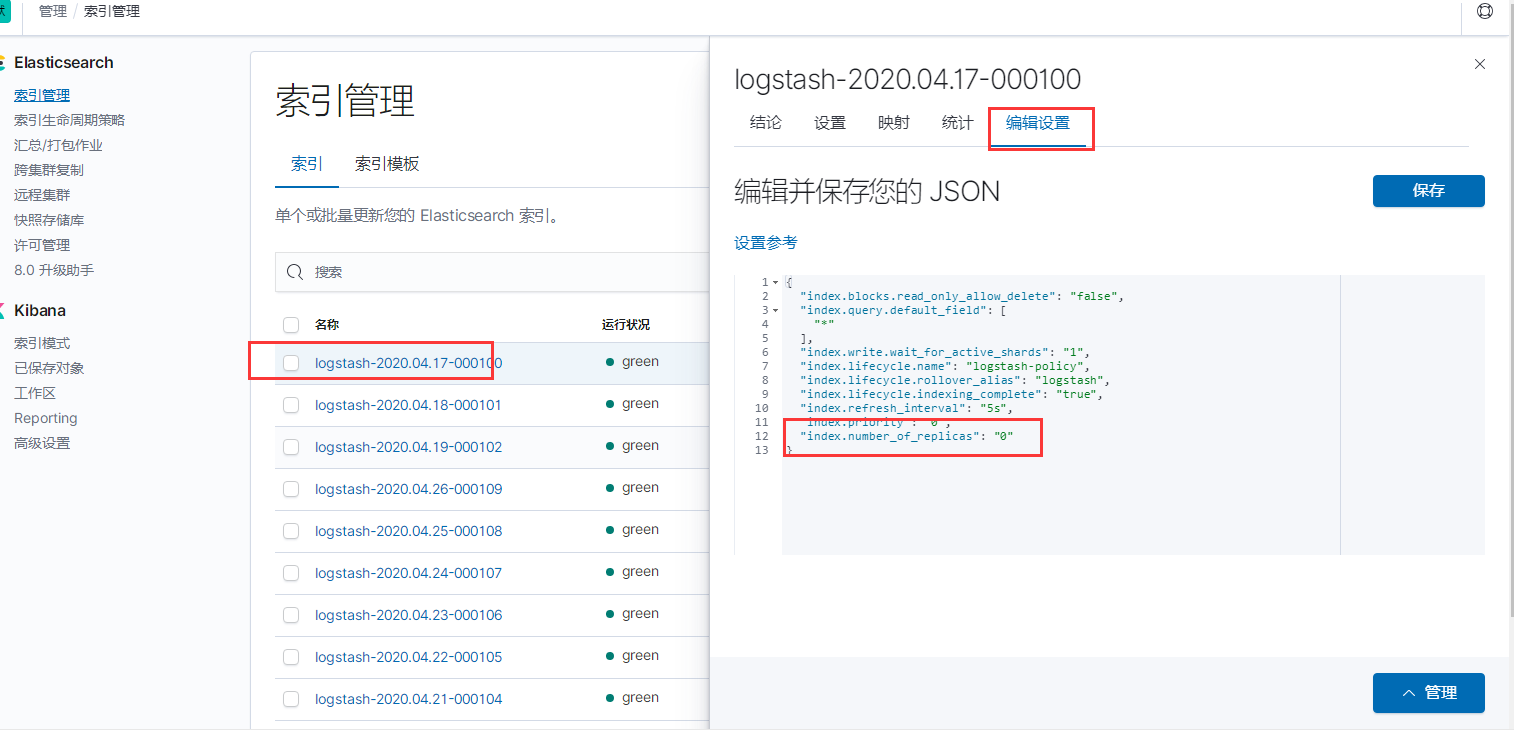The image size is (1514, 731).
Task: Open the 管理 dropdown in the flyout footer
Action: [1428, 693]
